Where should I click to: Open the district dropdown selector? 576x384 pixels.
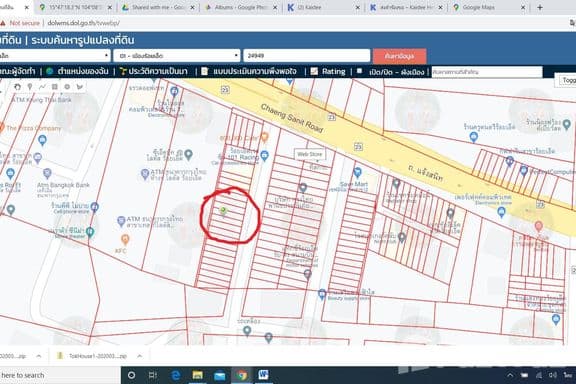click(x=177, y=55)
